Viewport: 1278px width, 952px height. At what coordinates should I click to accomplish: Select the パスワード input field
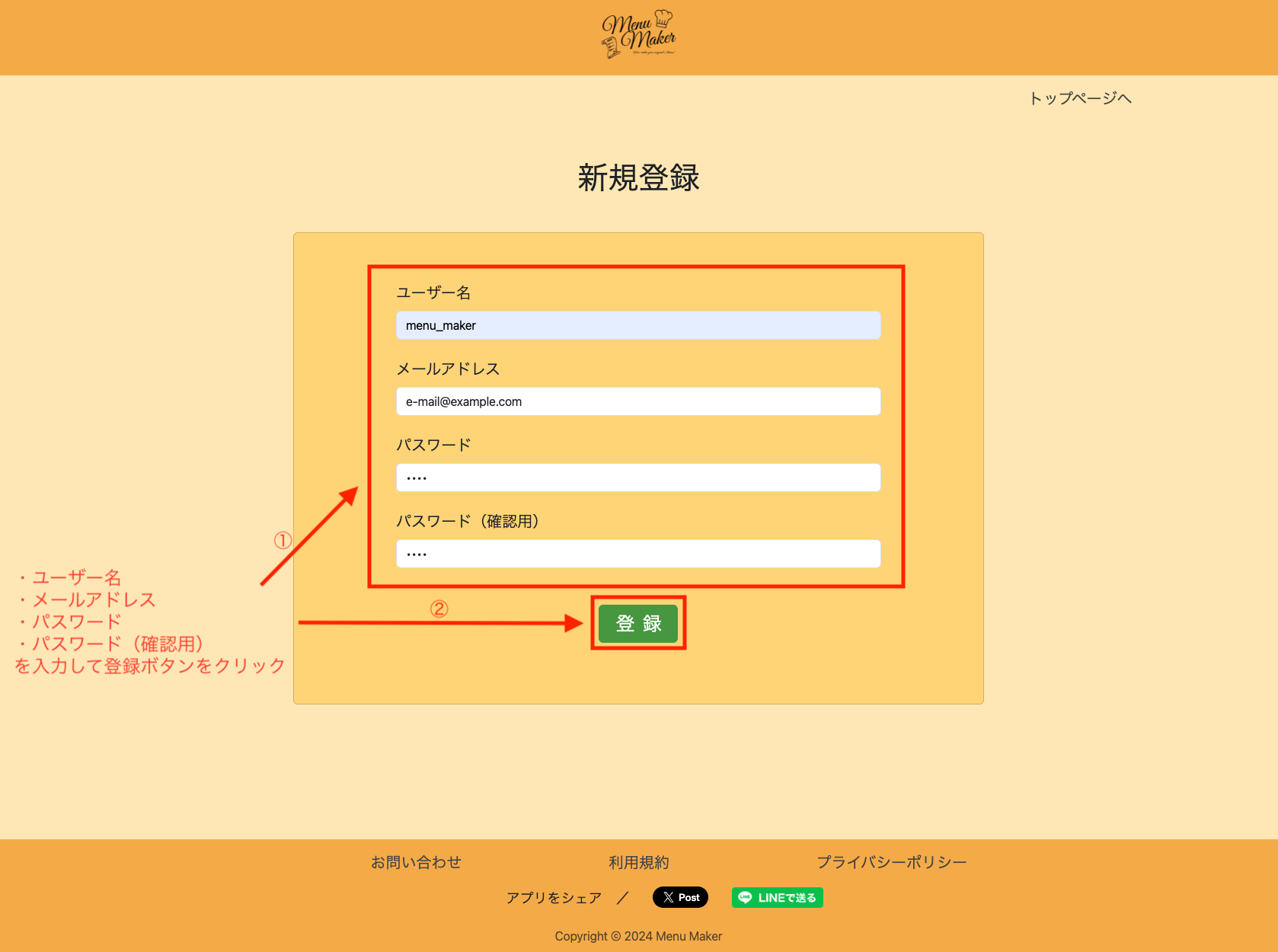(x=638, y=478)
